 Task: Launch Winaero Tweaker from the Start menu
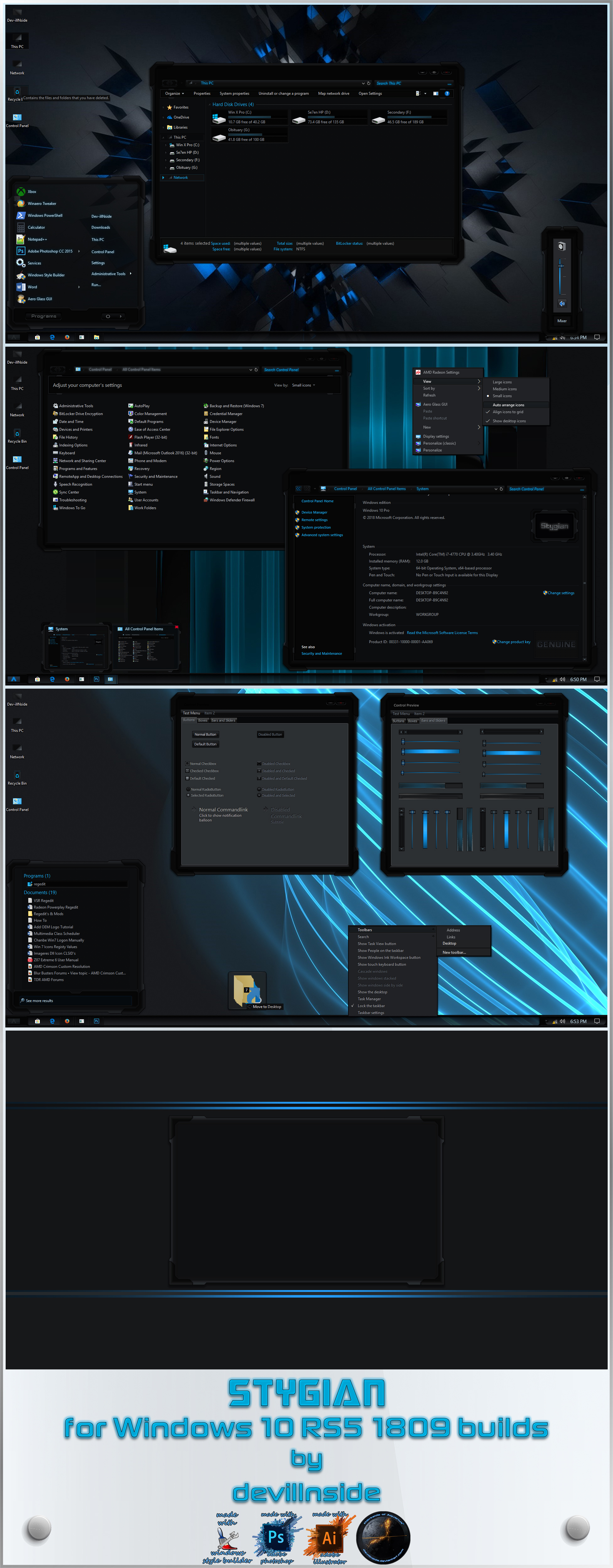pyautogui.click(x=36, y=203)
